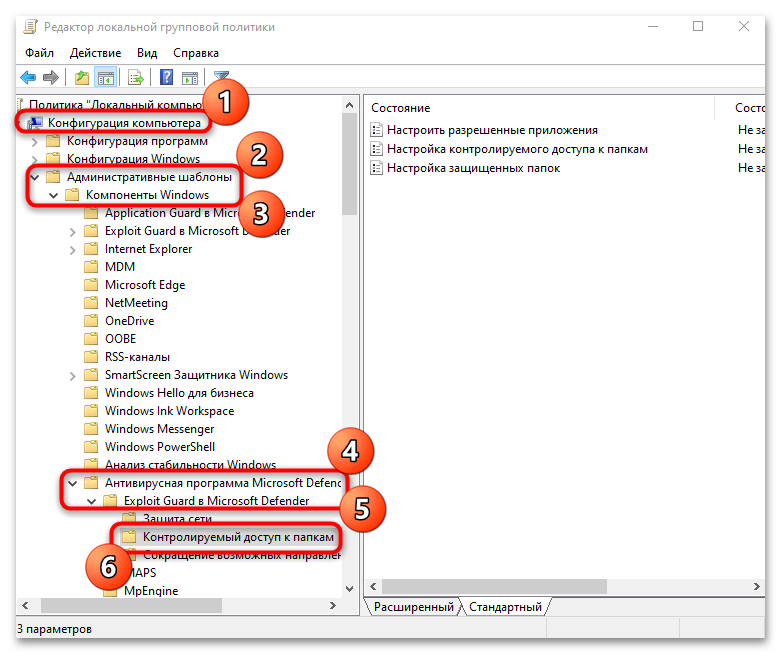
Task: Click tree horizontal scrollbar right arrow
Action: coord(333,605)
